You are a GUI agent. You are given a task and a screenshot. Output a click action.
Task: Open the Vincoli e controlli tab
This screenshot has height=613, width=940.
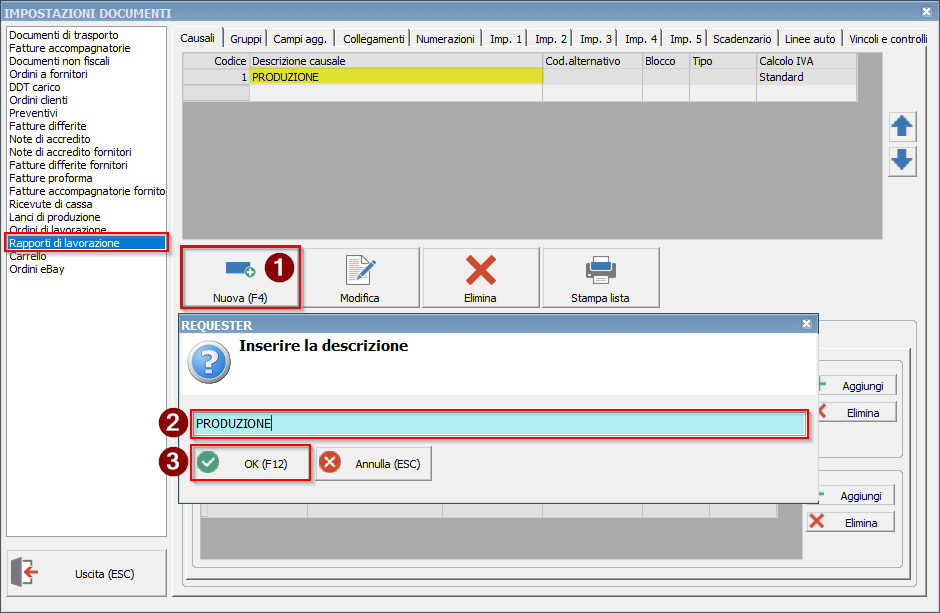pos(888,39)
